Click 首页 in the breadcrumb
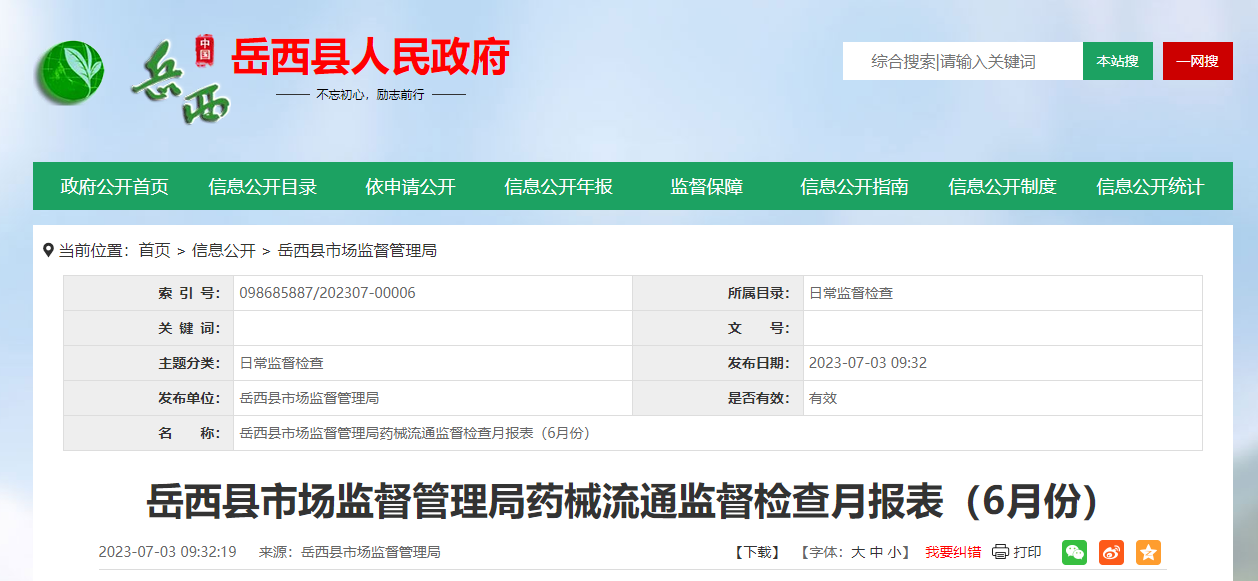 (155, 251)
